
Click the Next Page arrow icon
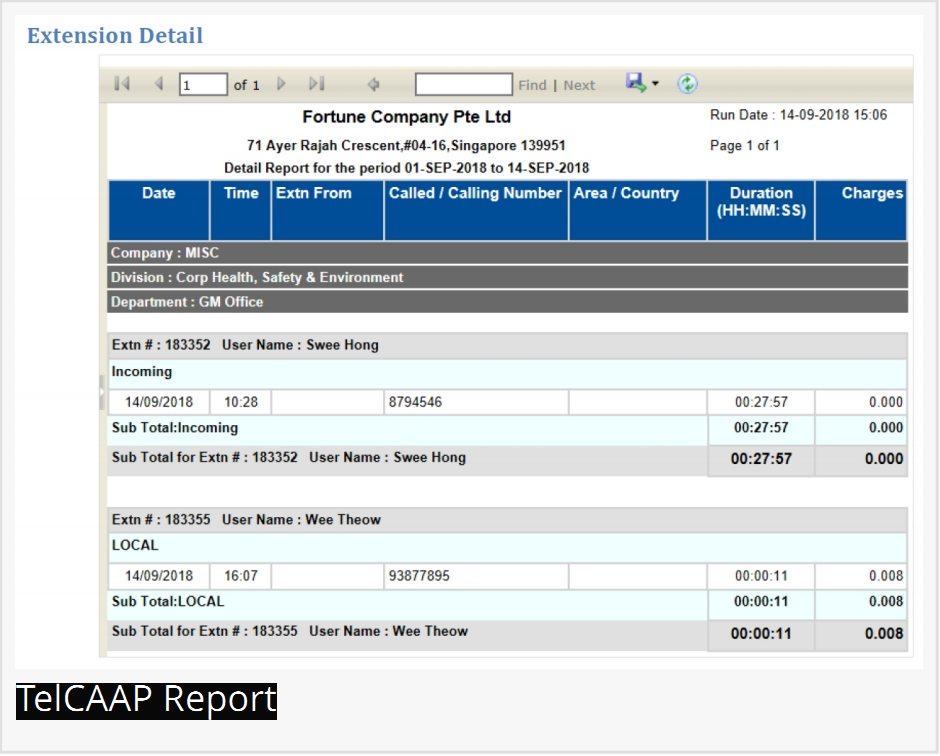282,84
